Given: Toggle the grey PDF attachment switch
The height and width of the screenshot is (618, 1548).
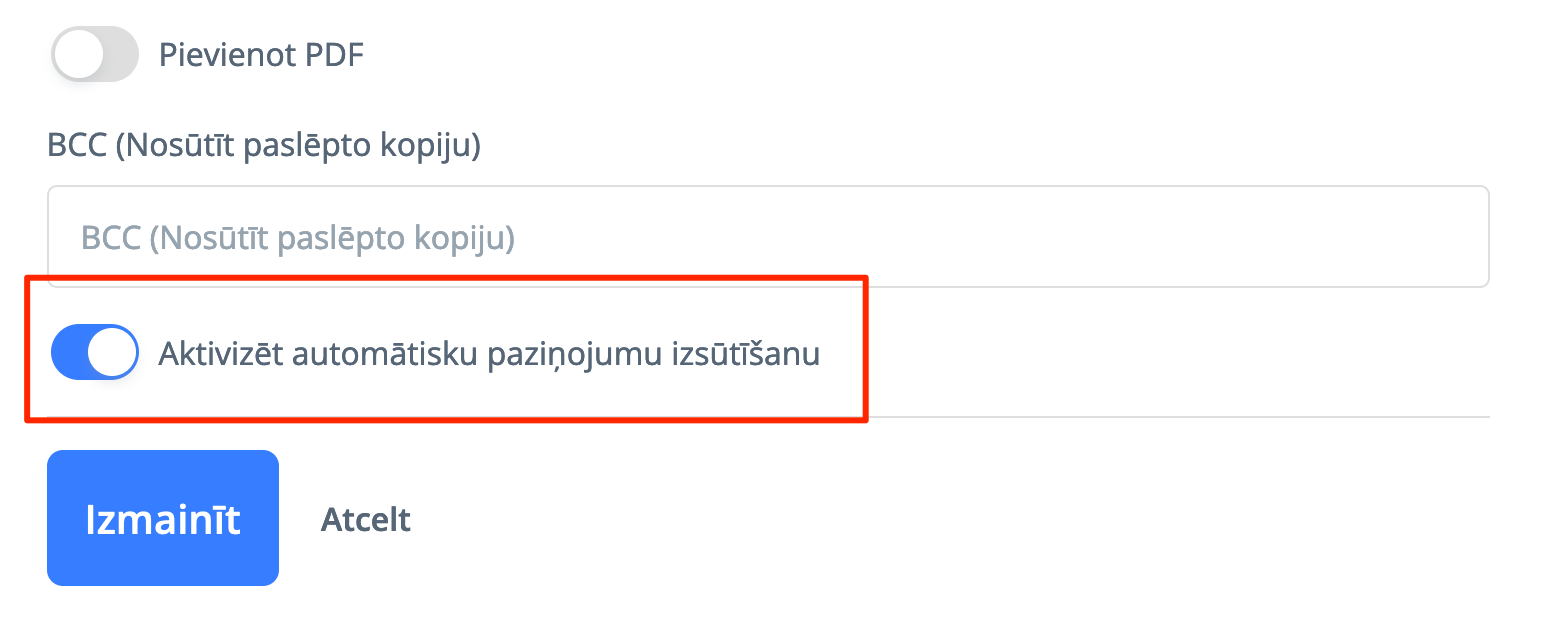Looking at the screenshot, I should point(94,55).
